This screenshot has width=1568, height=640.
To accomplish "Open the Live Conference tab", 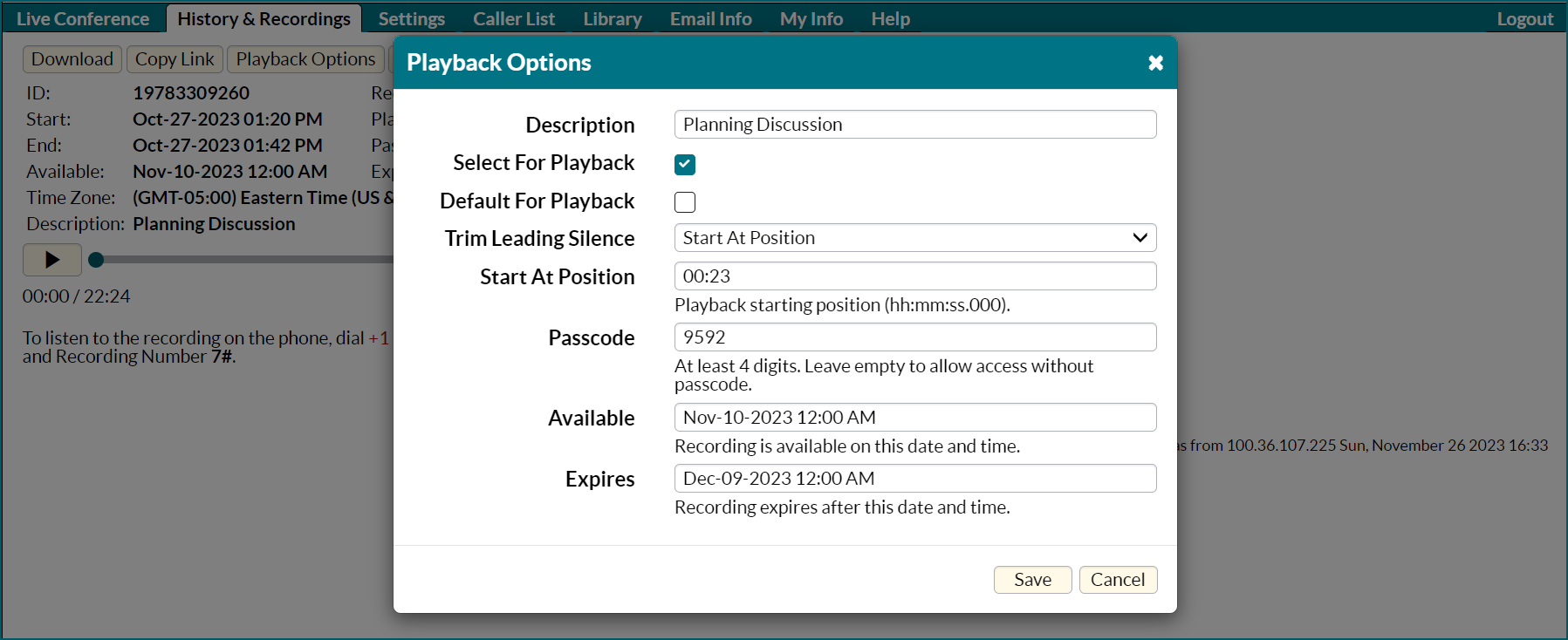I will (83, 18).
